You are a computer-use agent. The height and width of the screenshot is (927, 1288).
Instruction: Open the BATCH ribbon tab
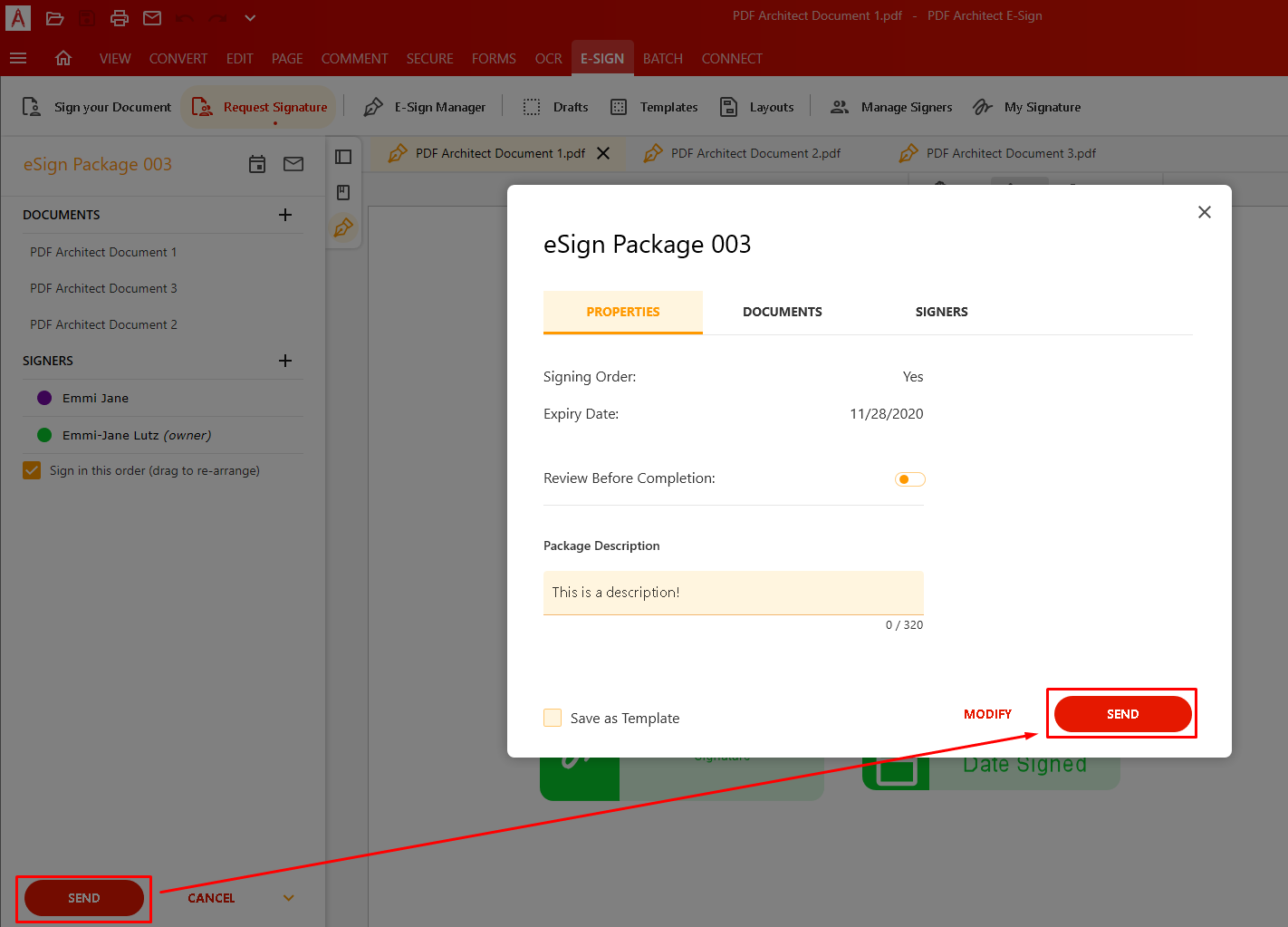pyautogui.click(x=663, y=58)
